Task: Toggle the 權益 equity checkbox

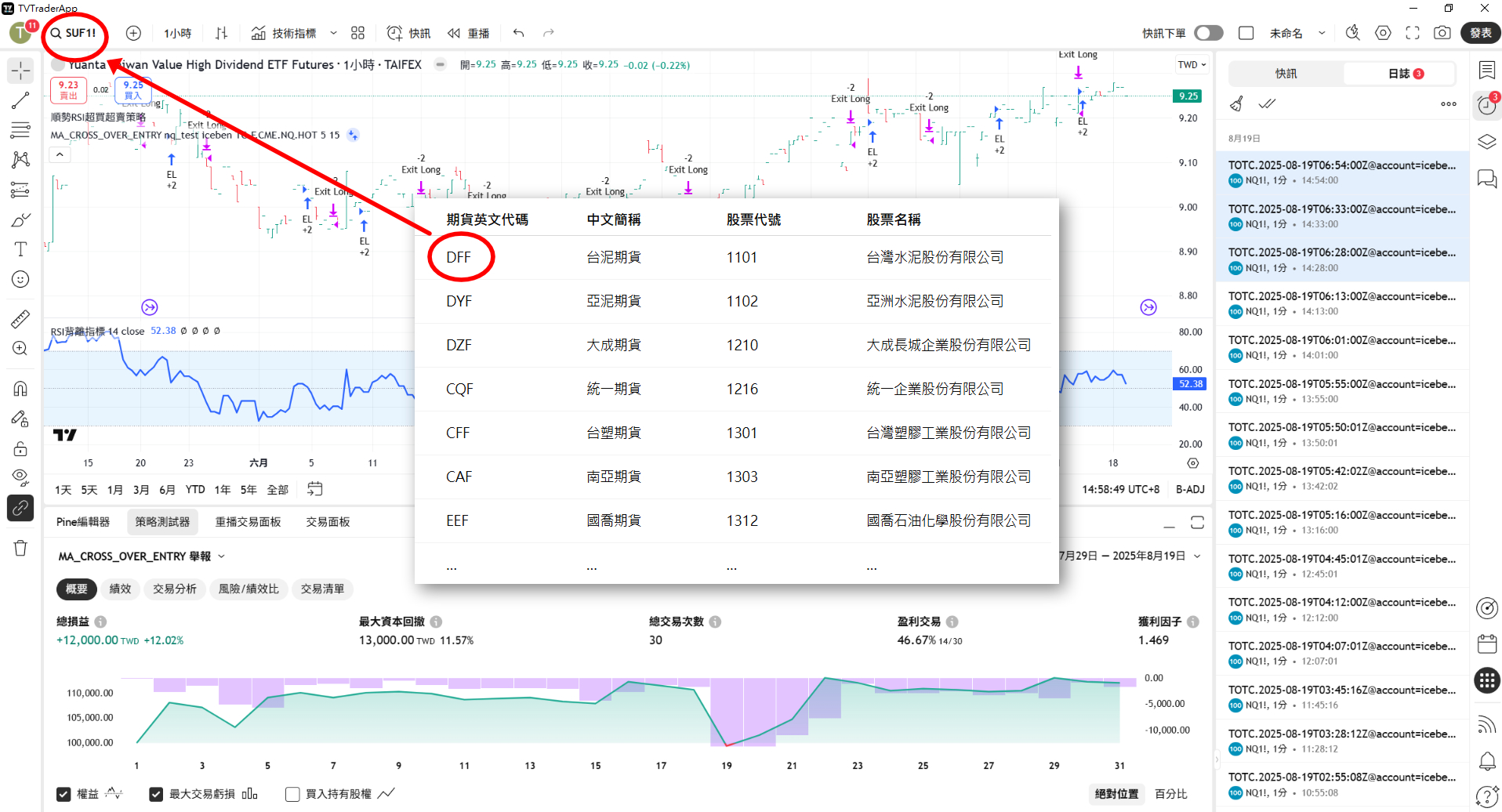Action: point(63,794)
